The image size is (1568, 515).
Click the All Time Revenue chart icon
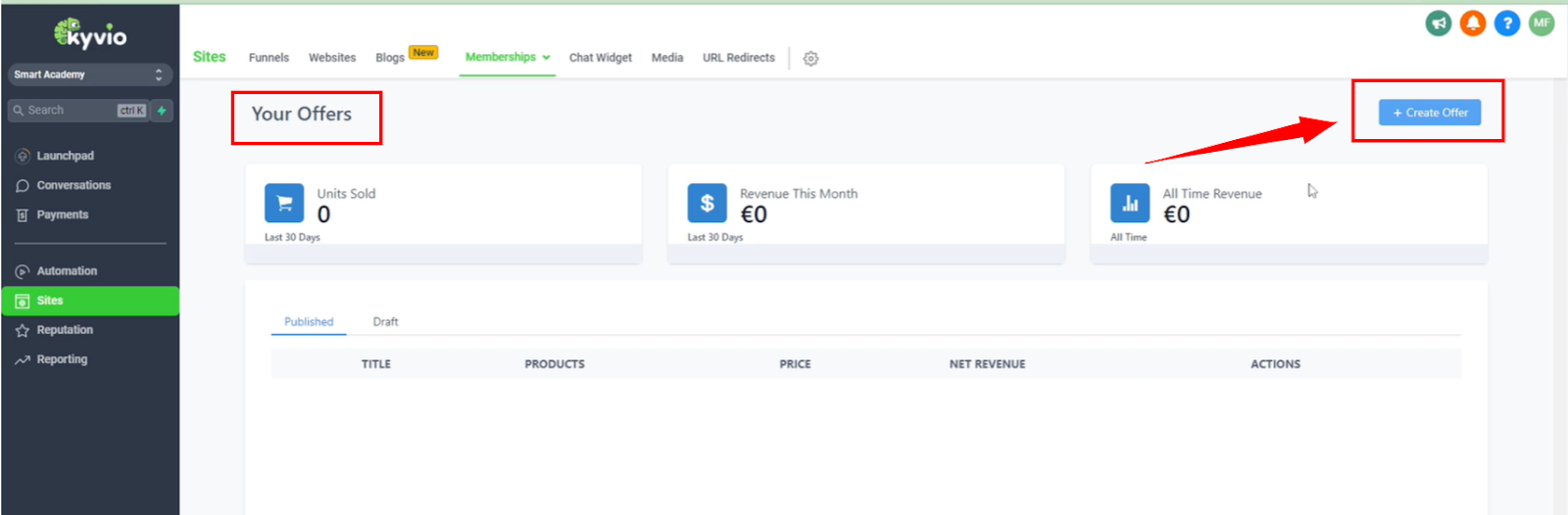[x=1130, y=204]
